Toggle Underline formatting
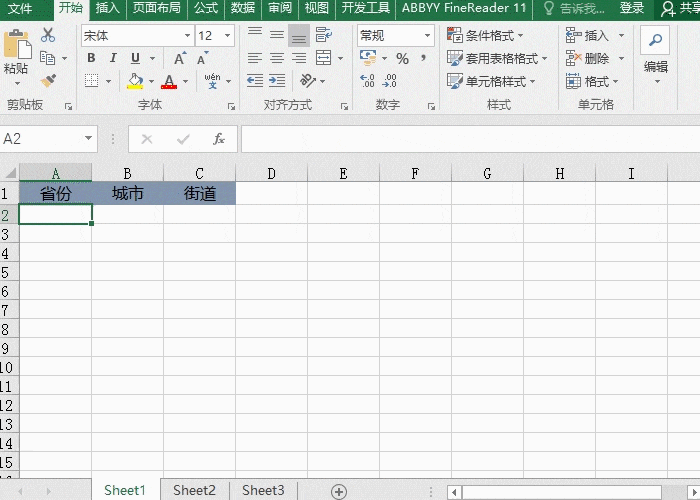 (x=135, y=58)
